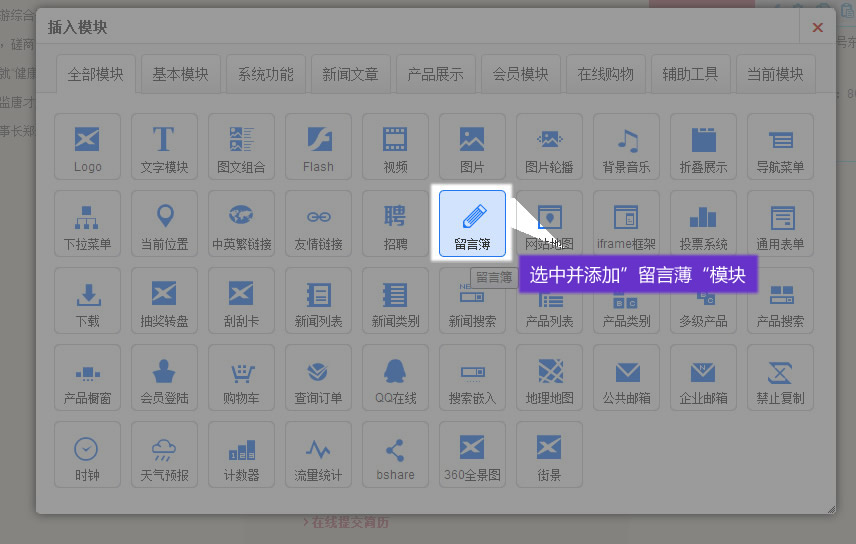Screen dimensions: 856x544
Task: Add the QQ在线 module
Action: [x=395, y=377]
